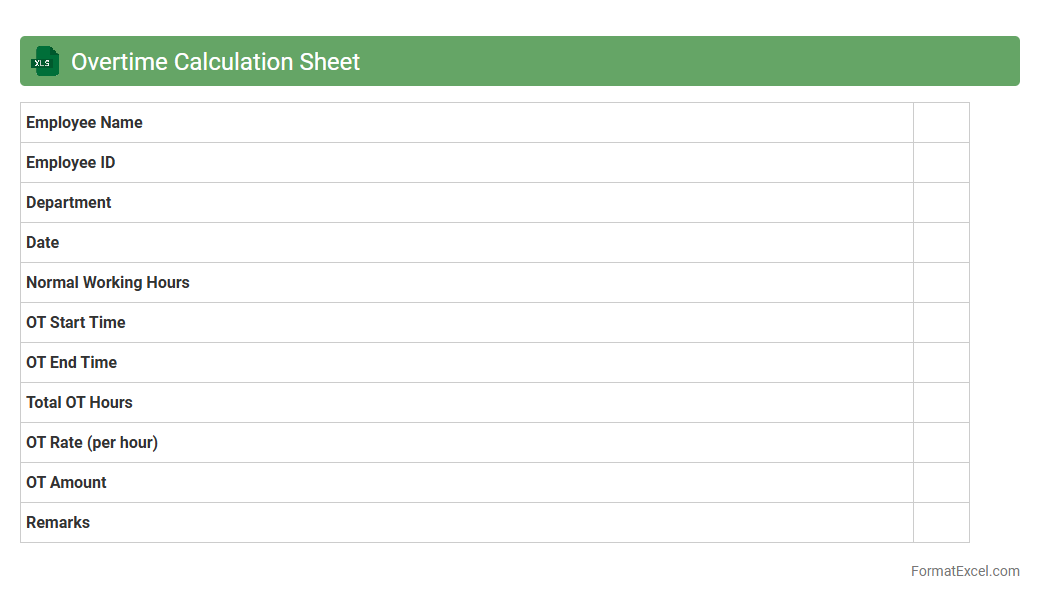1040x600 pixels.
Task: Click the empty value cell beside Employee Name
Action: (941, 123)
